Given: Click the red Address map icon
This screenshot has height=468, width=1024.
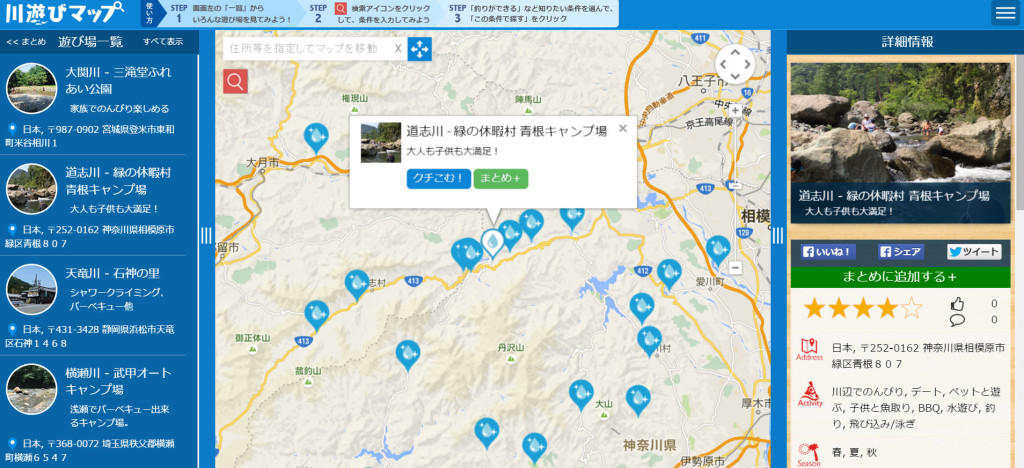Looking at the screenshot, I should coord(809,350).
